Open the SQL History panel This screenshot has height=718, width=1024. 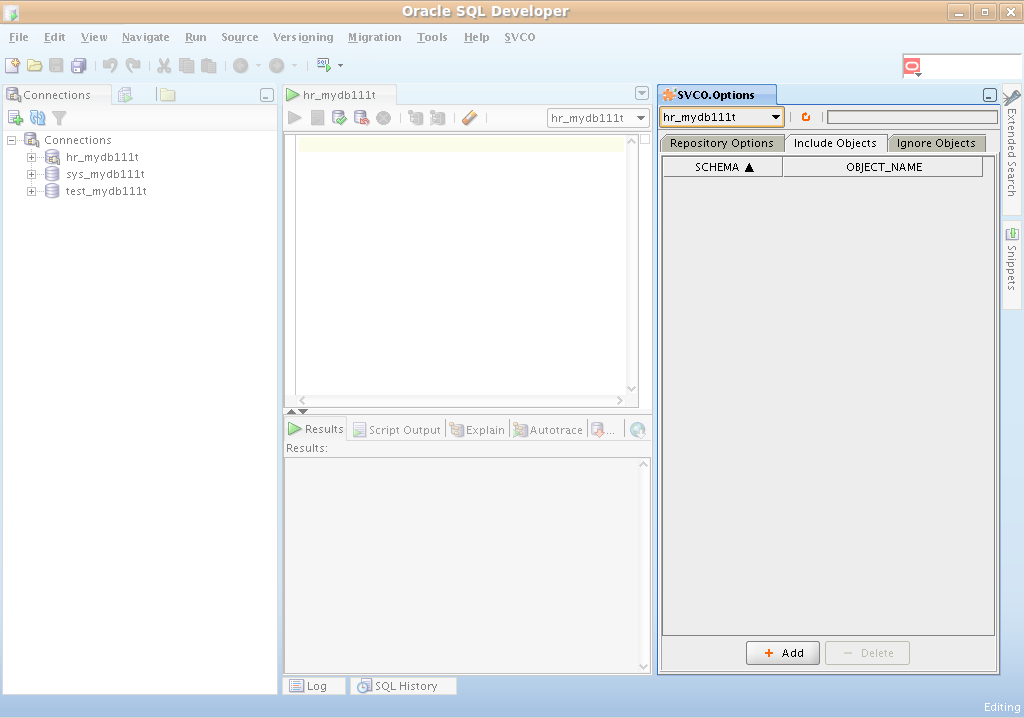[x=404, y=686]
